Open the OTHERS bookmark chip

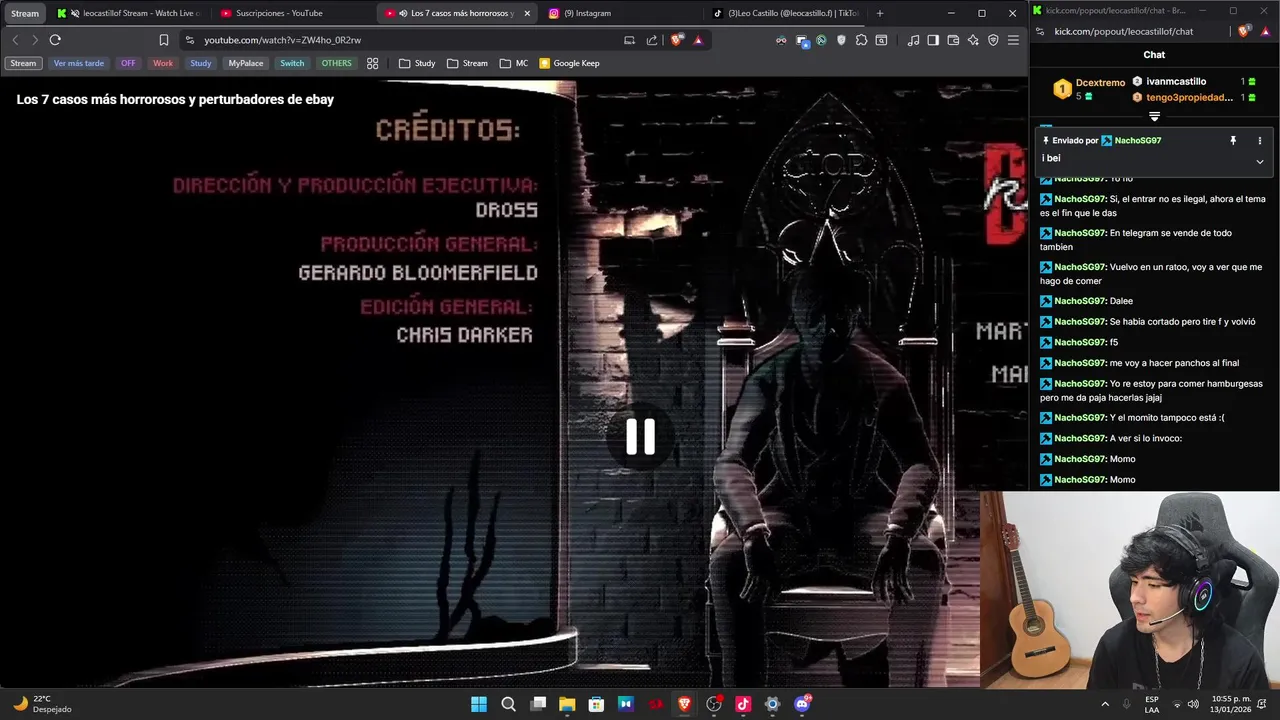(337, 63)
